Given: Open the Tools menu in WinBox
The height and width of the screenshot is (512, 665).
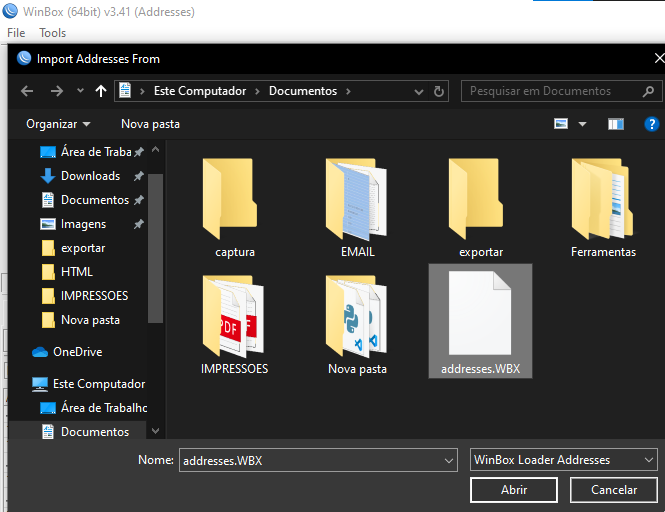Looking at the screenshot, I should coord(53,33).
